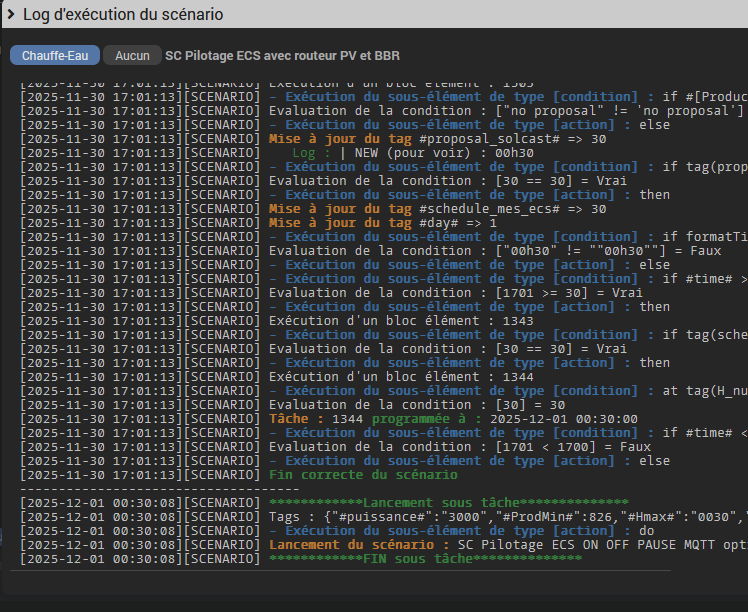Click the chevron arrow beside the log title
This screenshot has height=612, width=748.
coord(11,15)
